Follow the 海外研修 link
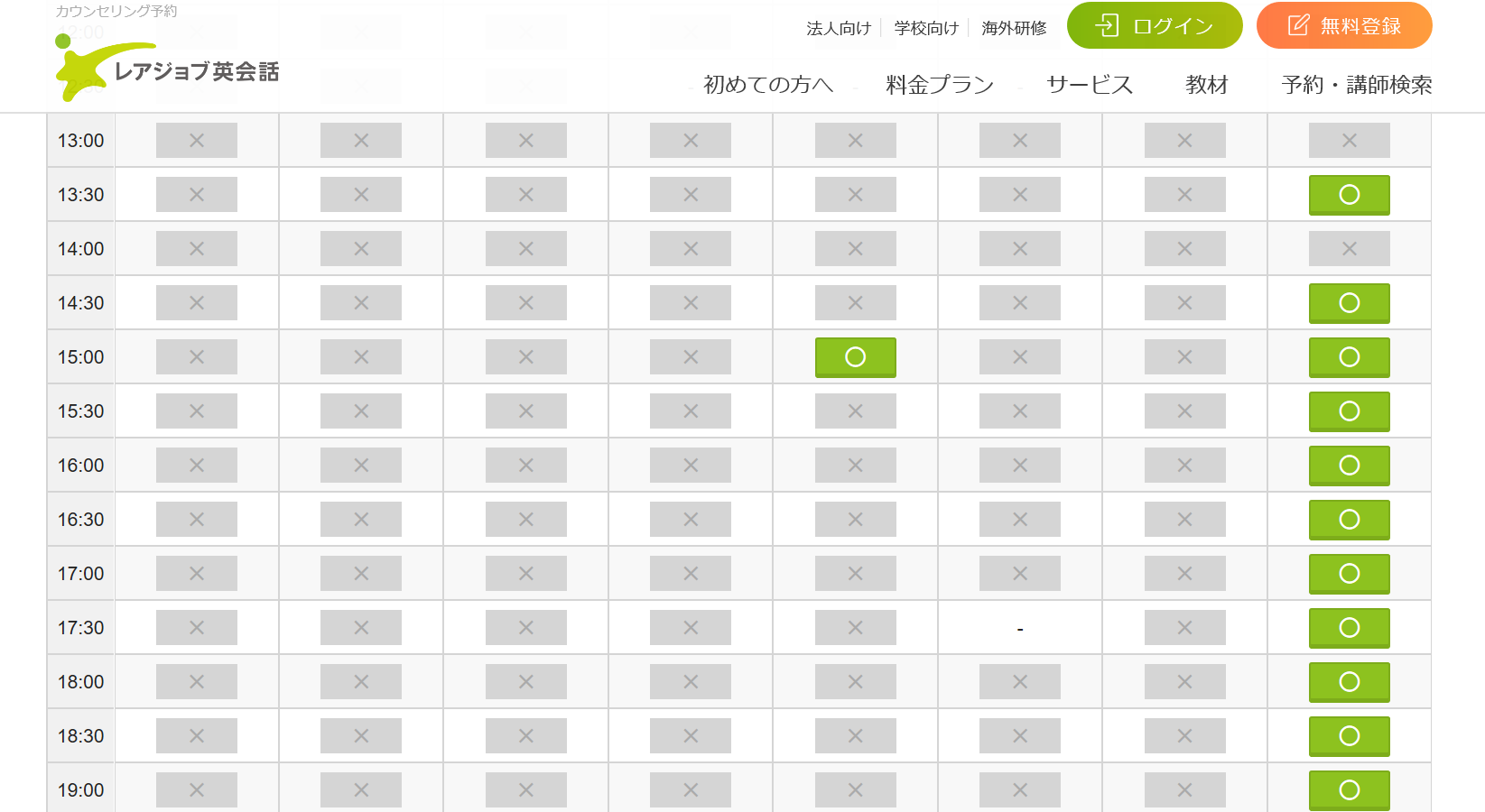This screenshot has height=812, width=1485. point(1014,29)
